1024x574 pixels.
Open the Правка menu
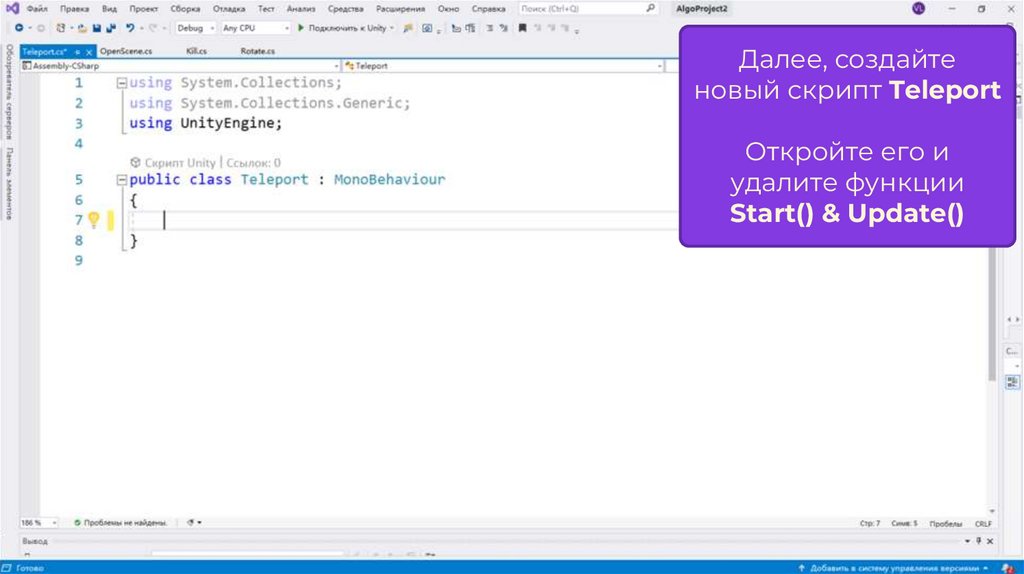74,8
